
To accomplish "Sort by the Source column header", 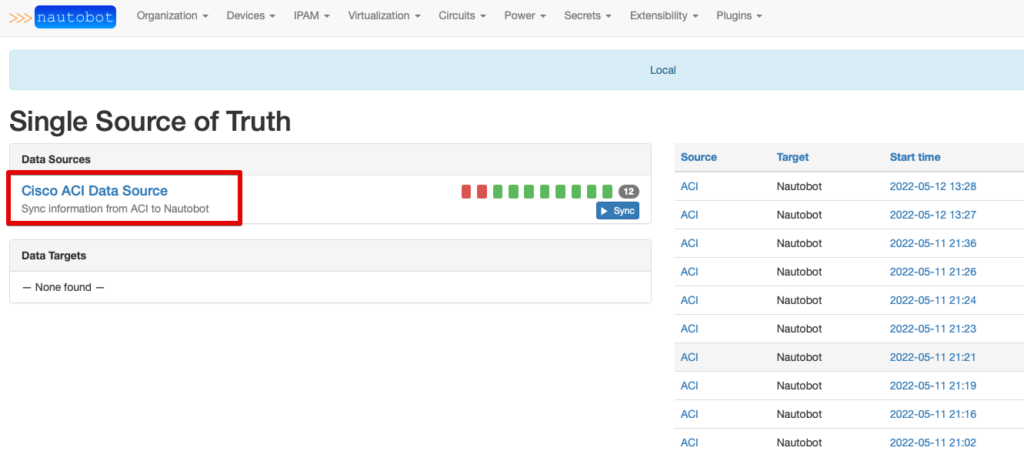I will click(698, 157).
